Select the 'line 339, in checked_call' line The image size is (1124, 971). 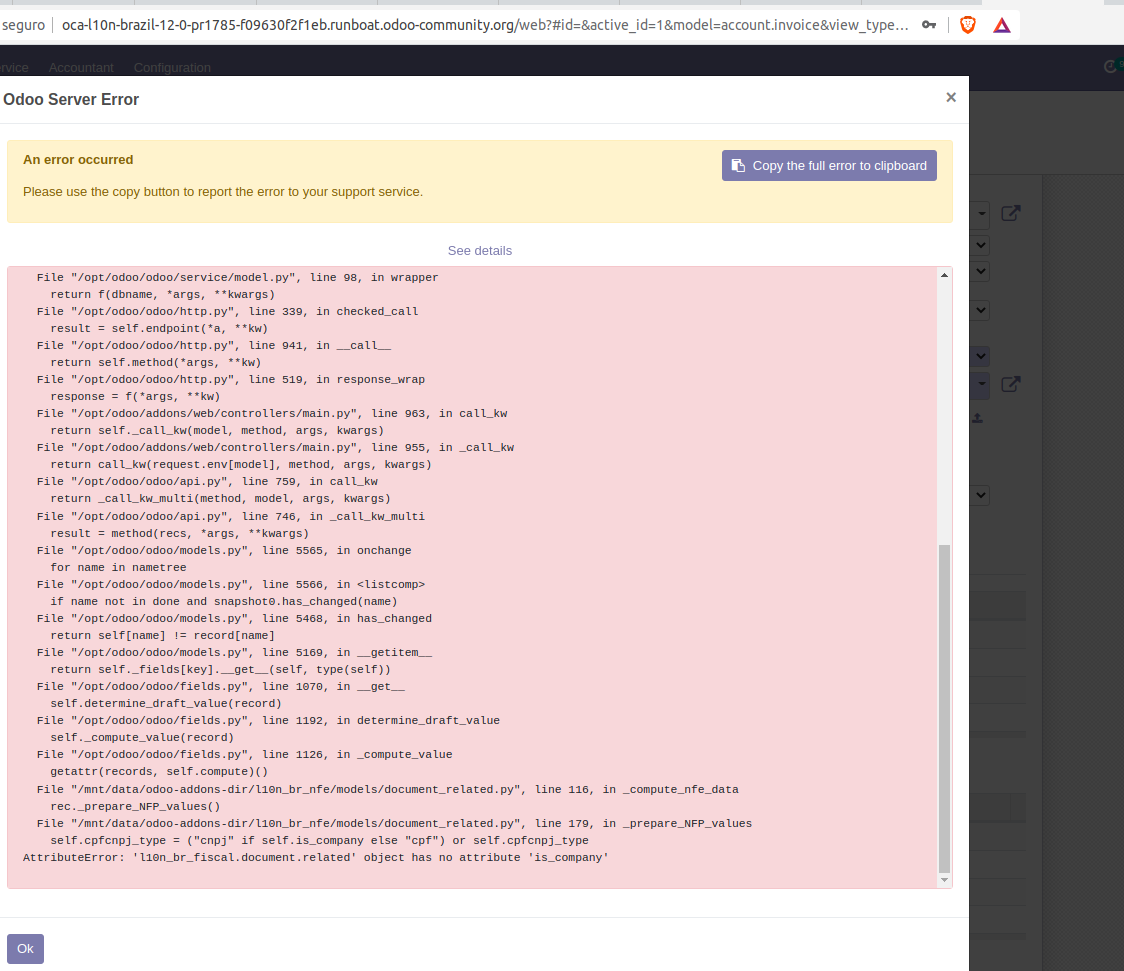coord(227,312)
